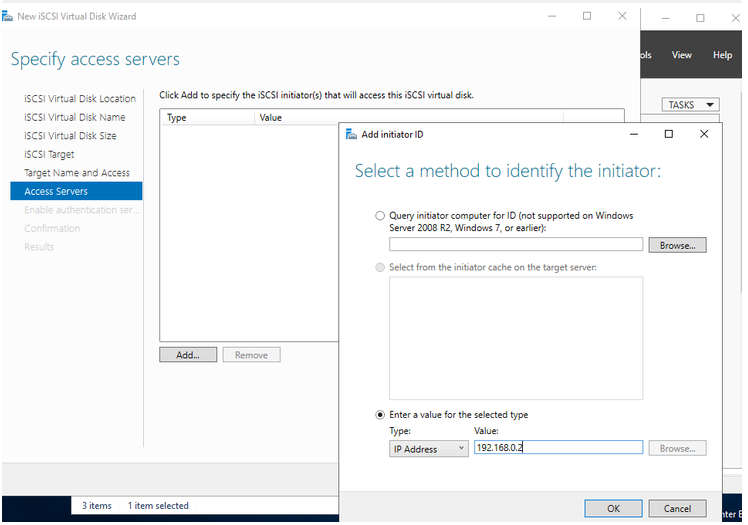Select Query initiator computer for ID option
Viewport: 748px width, 525px height.
[x=380, y=216]
